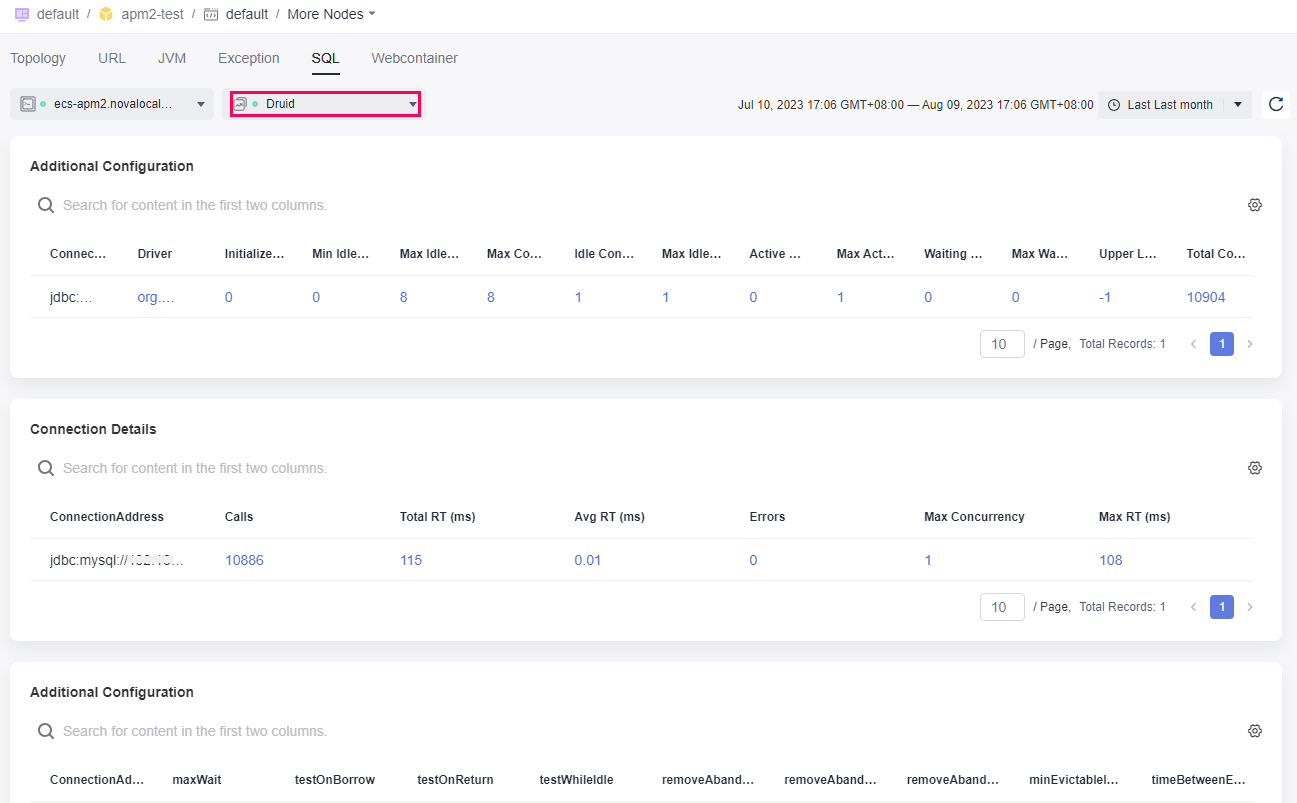Focus search field in Connection Details panel
1297x803 pixels.
[x=640, y=468]
